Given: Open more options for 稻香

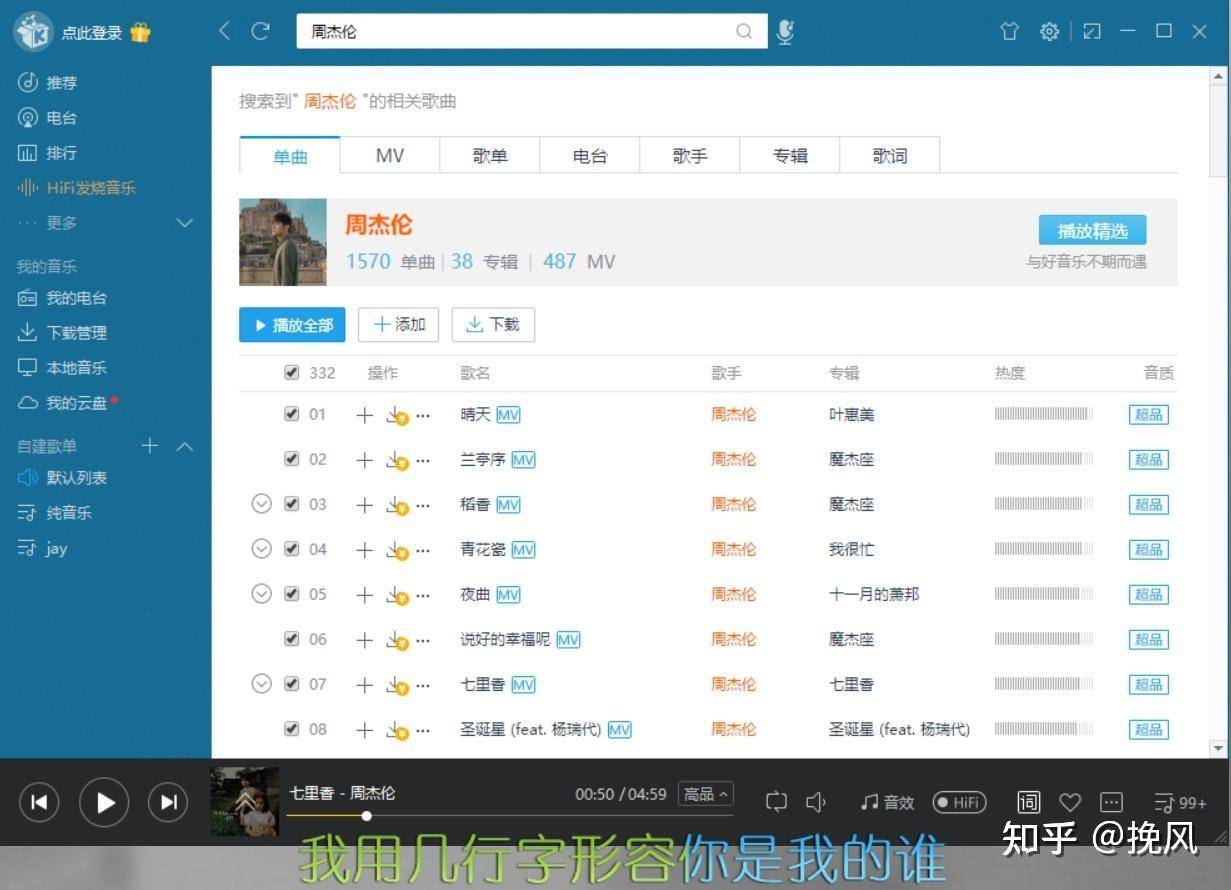Looking at the screenshot, I should point(423,505).
